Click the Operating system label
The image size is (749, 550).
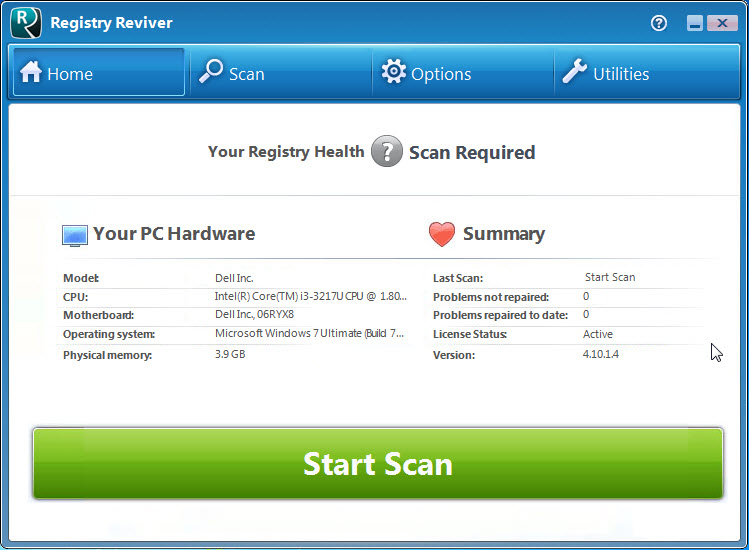[109, 334]
